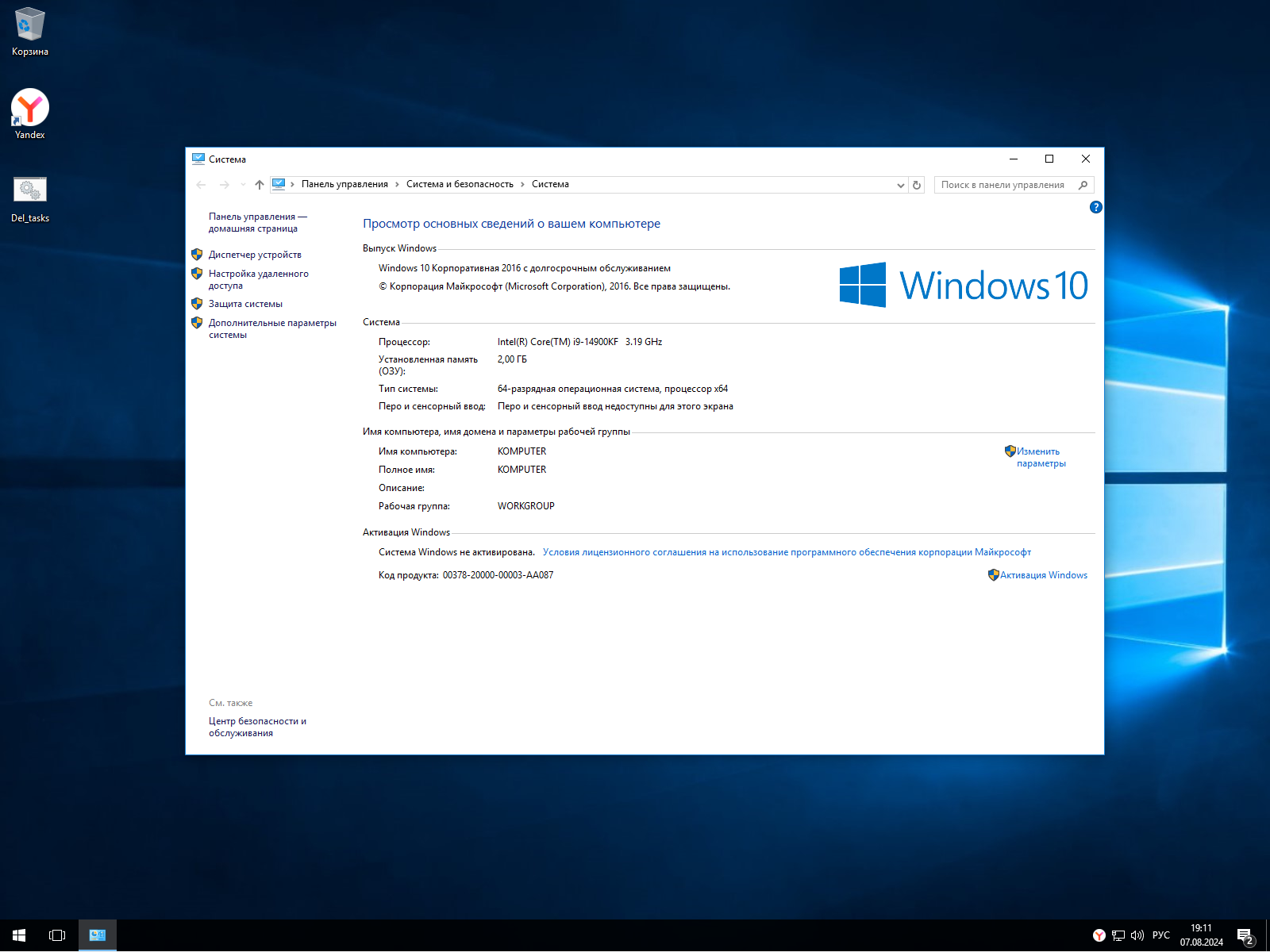Expand chevron before Панель управления breadcrumb
Viewport: 1270px width, 952px height.
pyautogui.click(x=292, y=184)
